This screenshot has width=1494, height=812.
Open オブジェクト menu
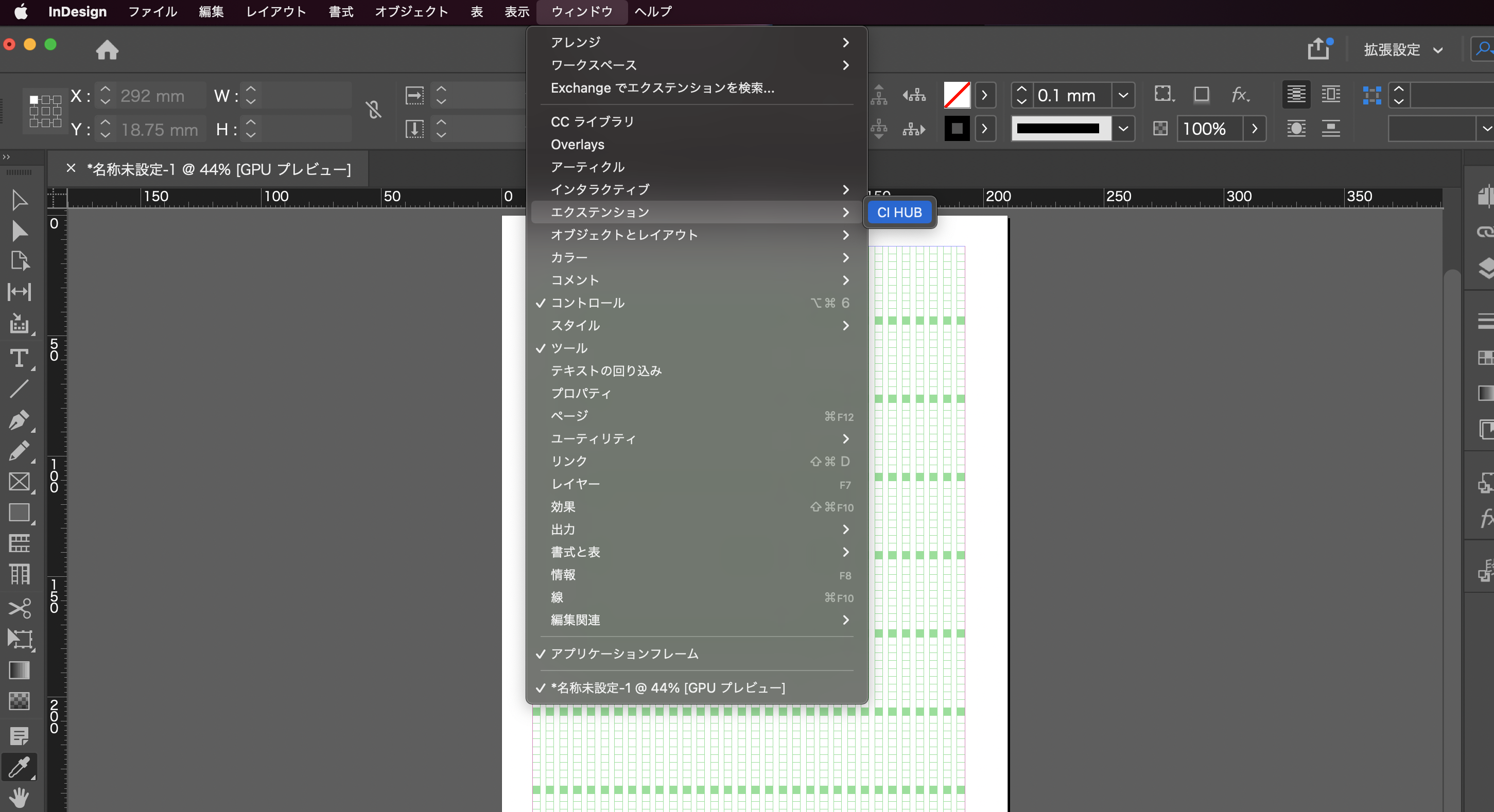click(x=411, y=12)
